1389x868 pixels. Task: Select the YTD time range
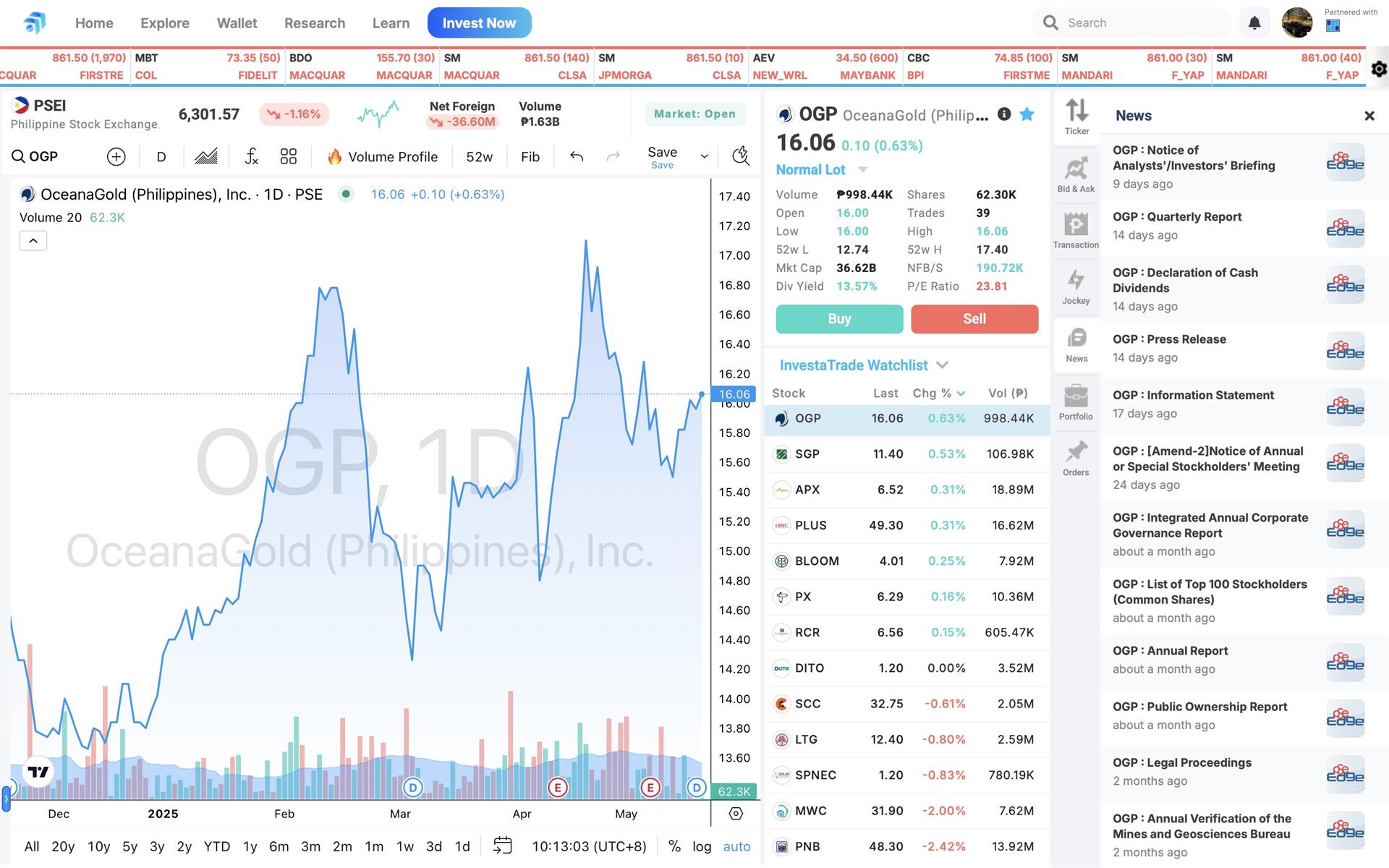click(217, 846)
